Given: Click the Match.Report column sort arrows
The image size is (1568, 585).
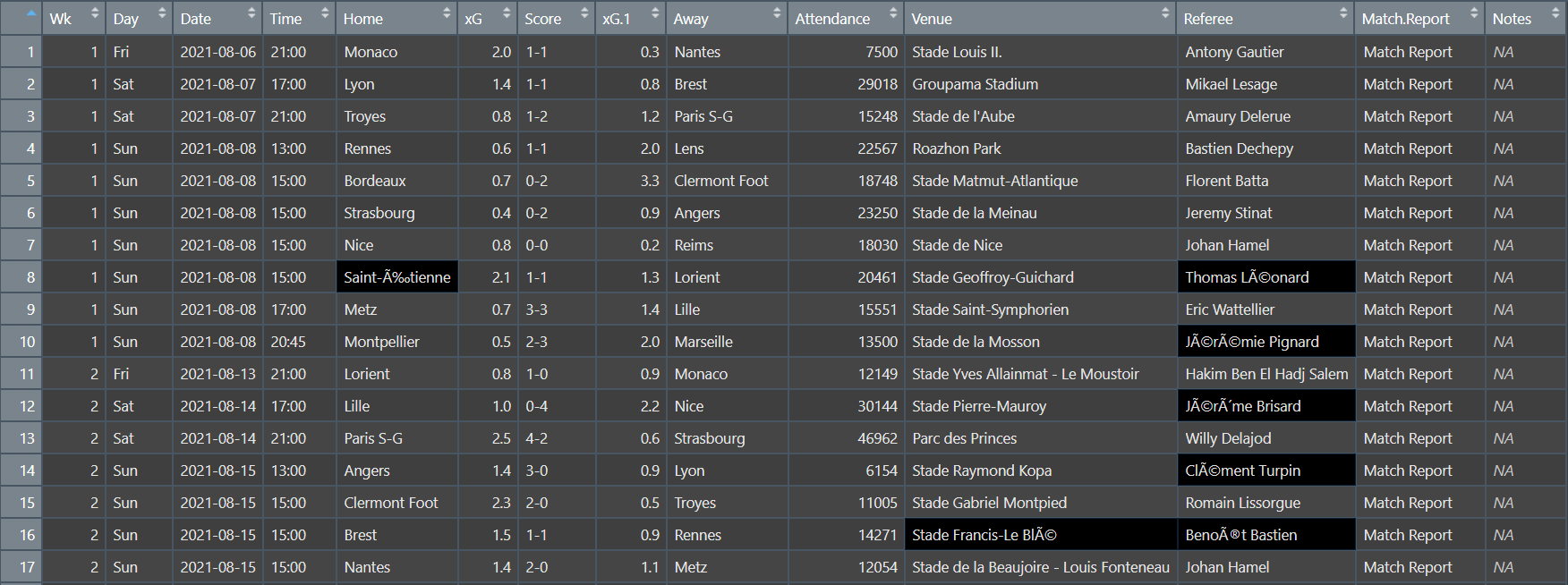Looking at the screenshot, I should (1473, 14).
